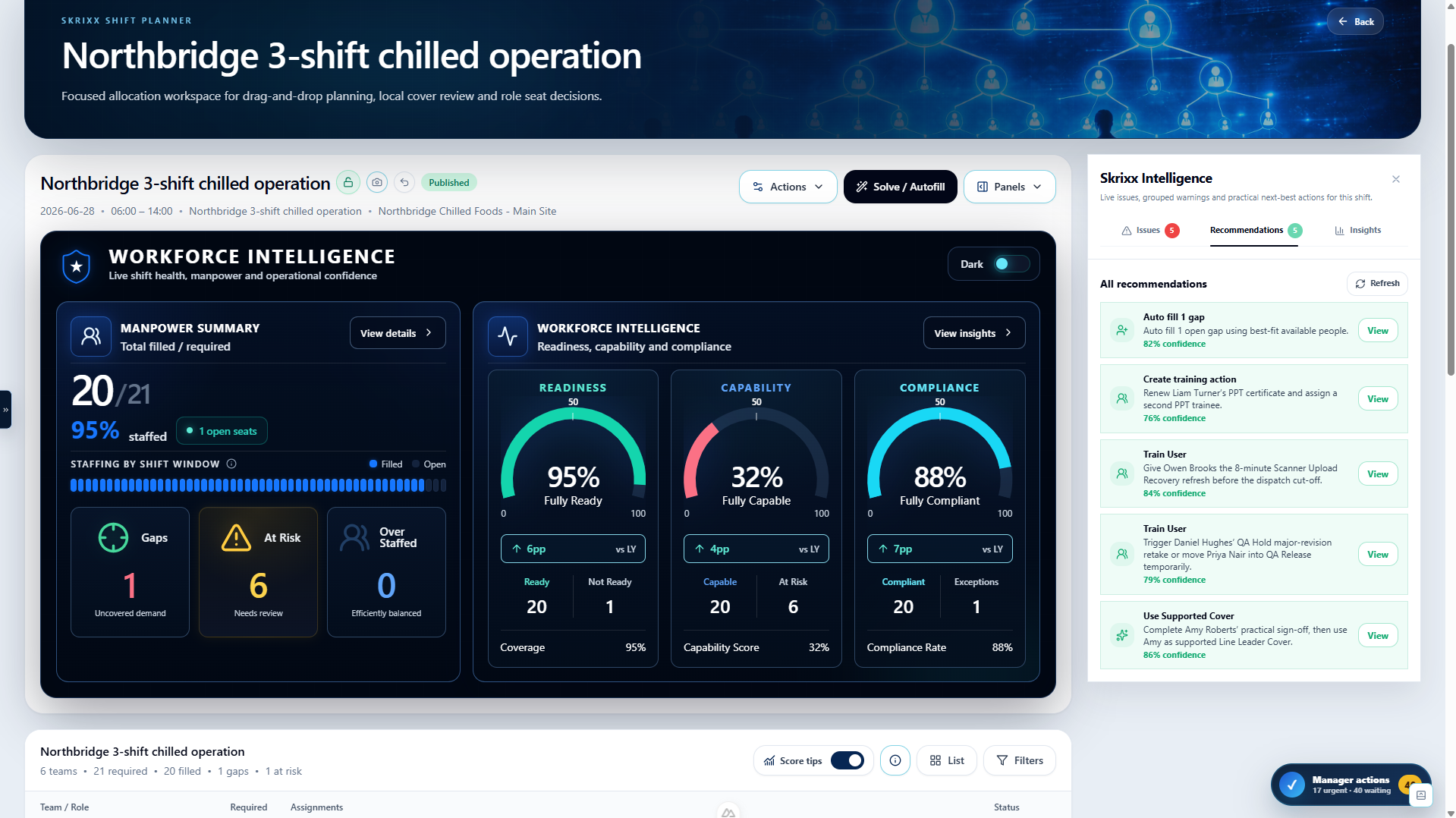Click the Assignments column header
The width and height of the screenshot is (1456, 818).
(316, 807)
